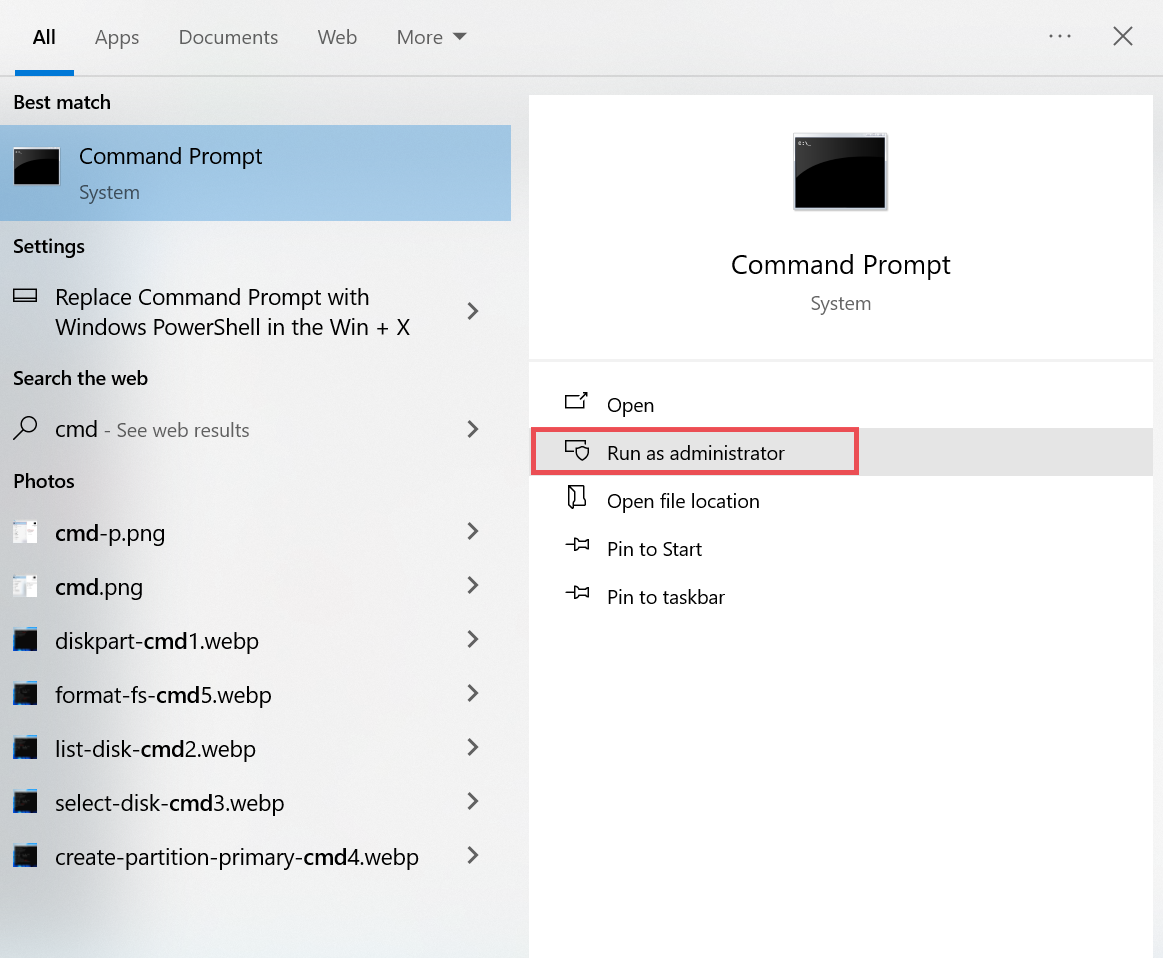Expand chevron for cmd.png
1163x958 pixels.
pos(472,585)
